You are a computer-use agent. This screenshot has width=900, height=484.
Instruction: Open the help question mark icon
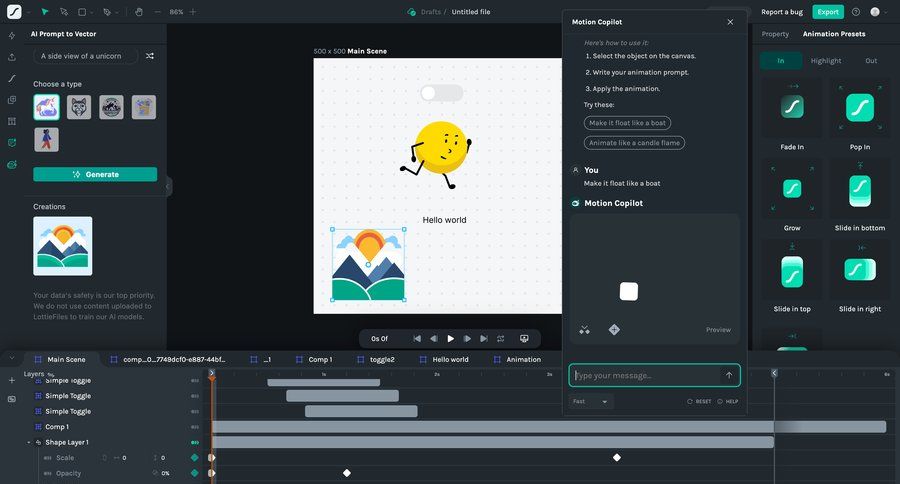[856, 11]
